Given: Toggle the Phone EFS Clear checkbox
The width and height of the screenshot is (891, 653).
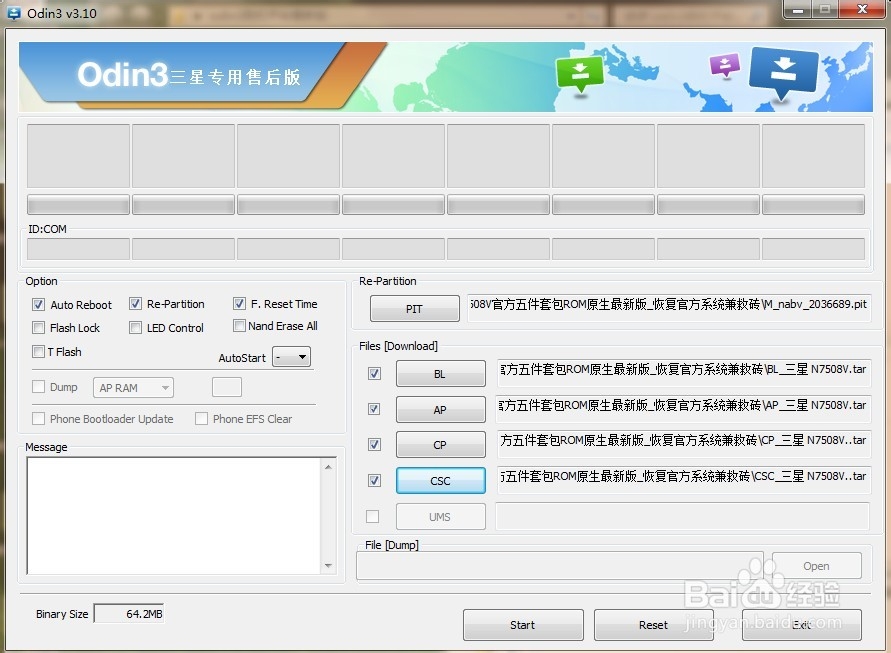Looking at the screenshot, I should click(201, 419).
